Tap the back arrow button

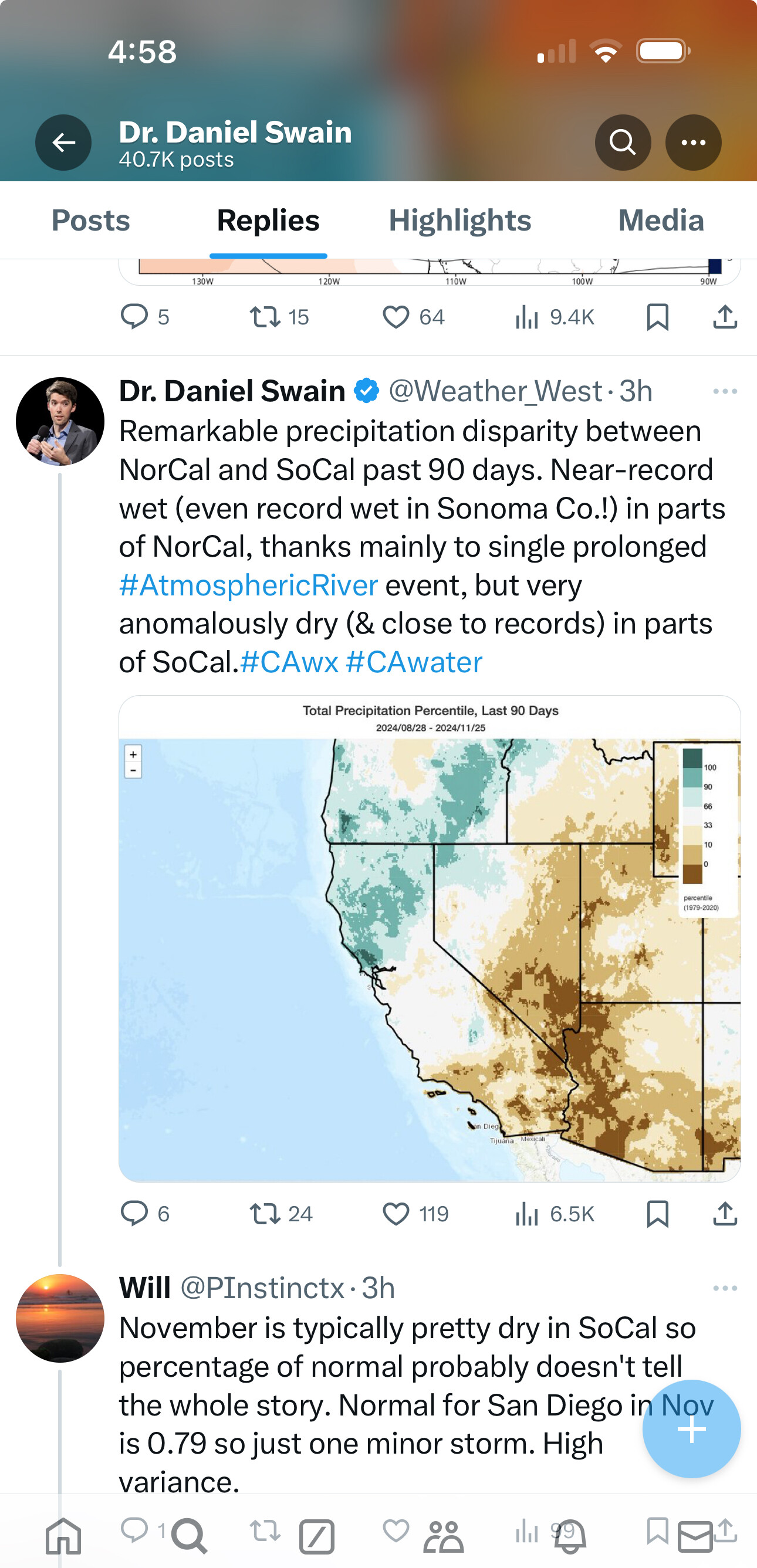[x=63, y=143]
